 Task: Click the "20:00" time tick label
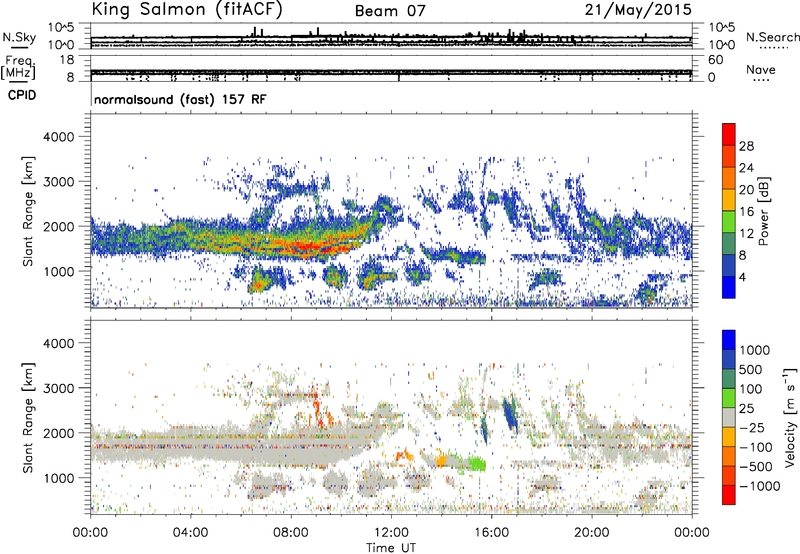pos(592,533)
